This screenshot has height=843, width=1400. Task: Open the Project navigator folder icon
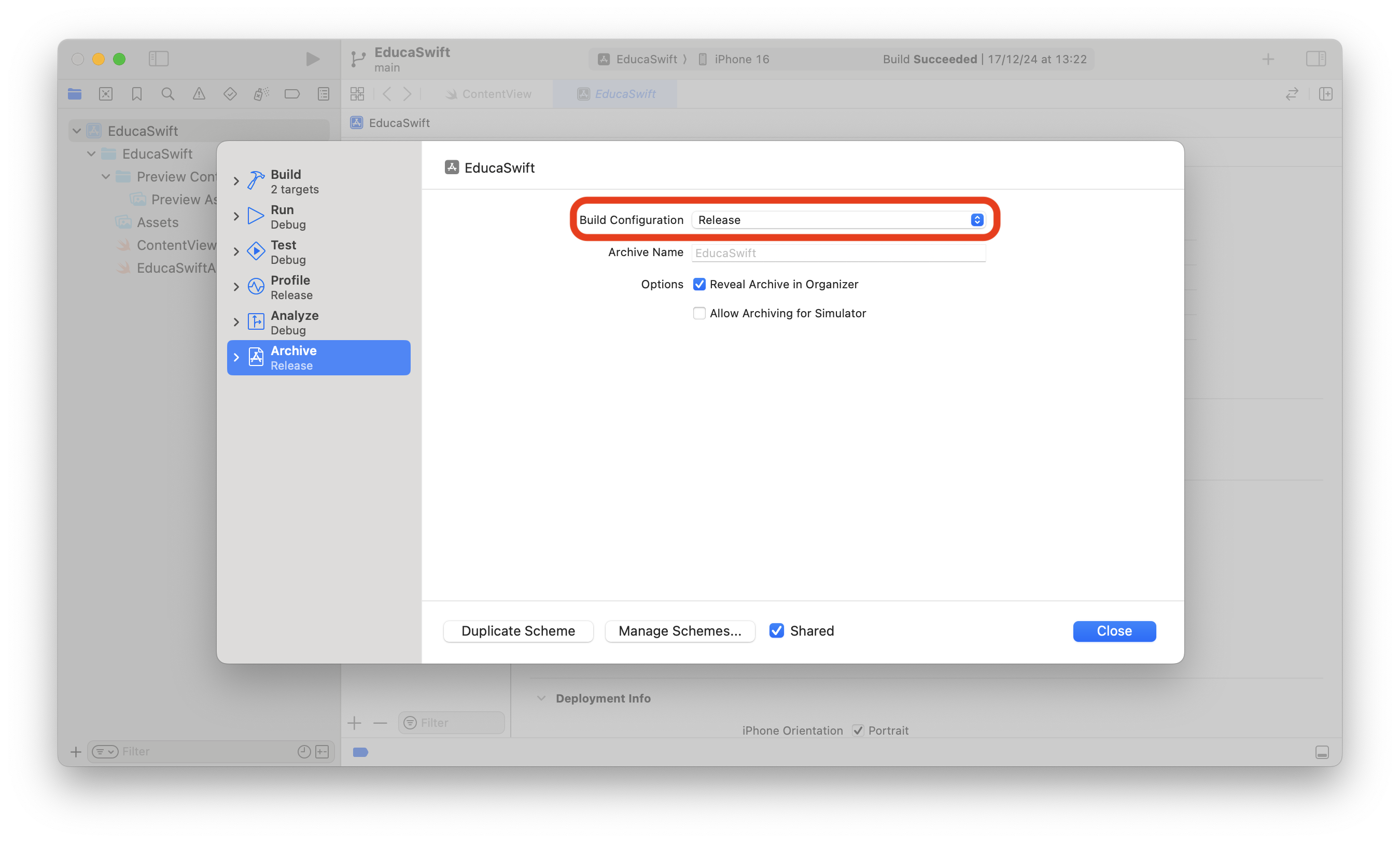(x=74, y=94)
